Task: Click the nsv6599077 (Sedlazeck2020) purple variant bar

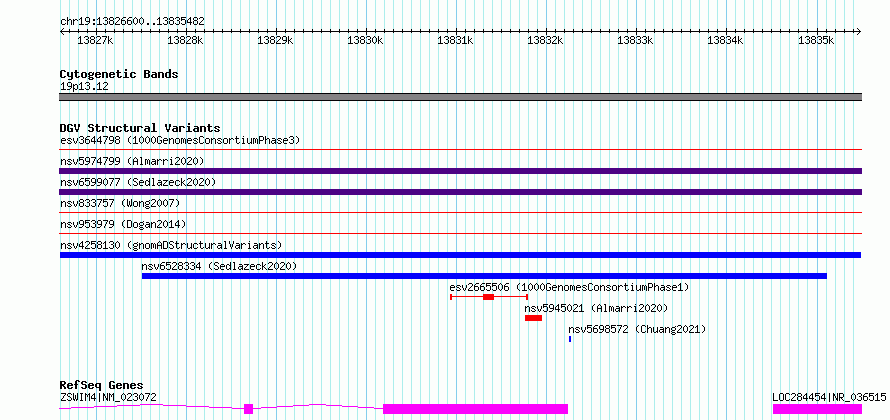Action: pos(460,192)
